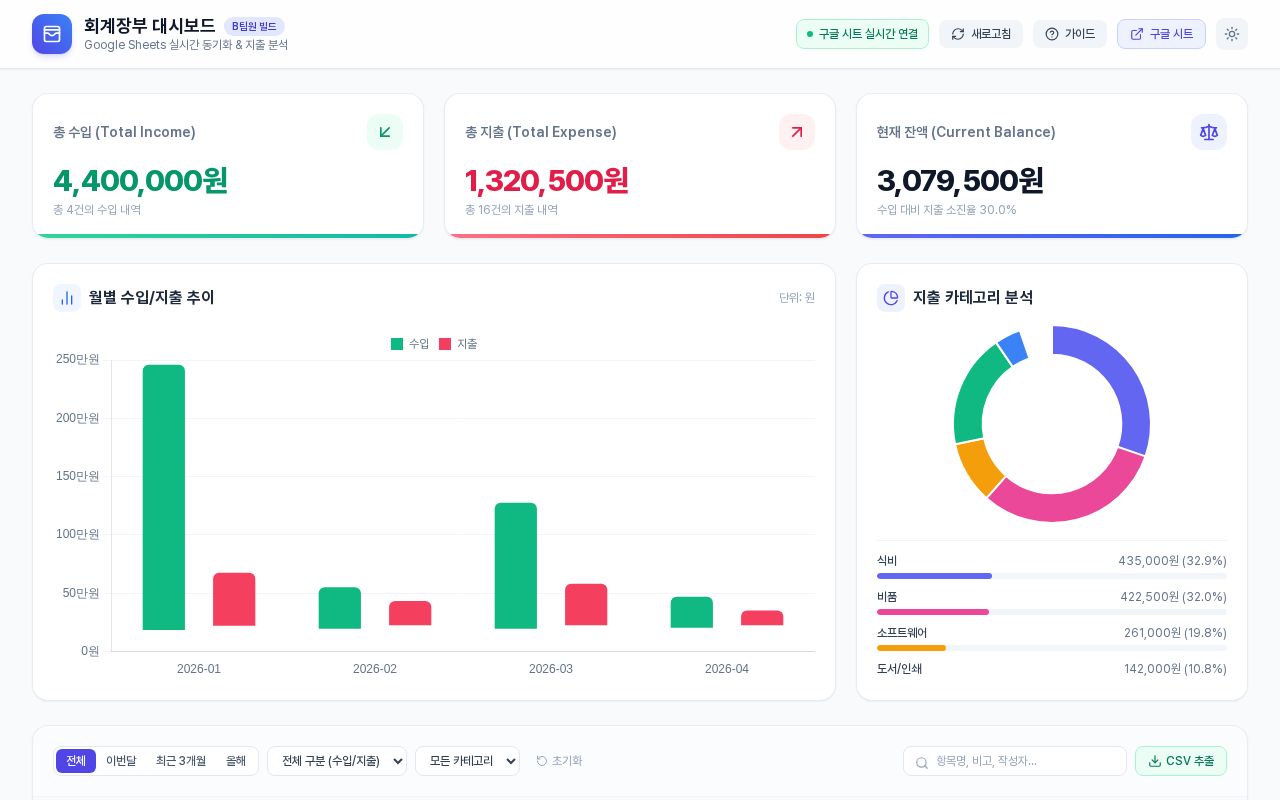Select the 올해 period tab

[236, 761]
